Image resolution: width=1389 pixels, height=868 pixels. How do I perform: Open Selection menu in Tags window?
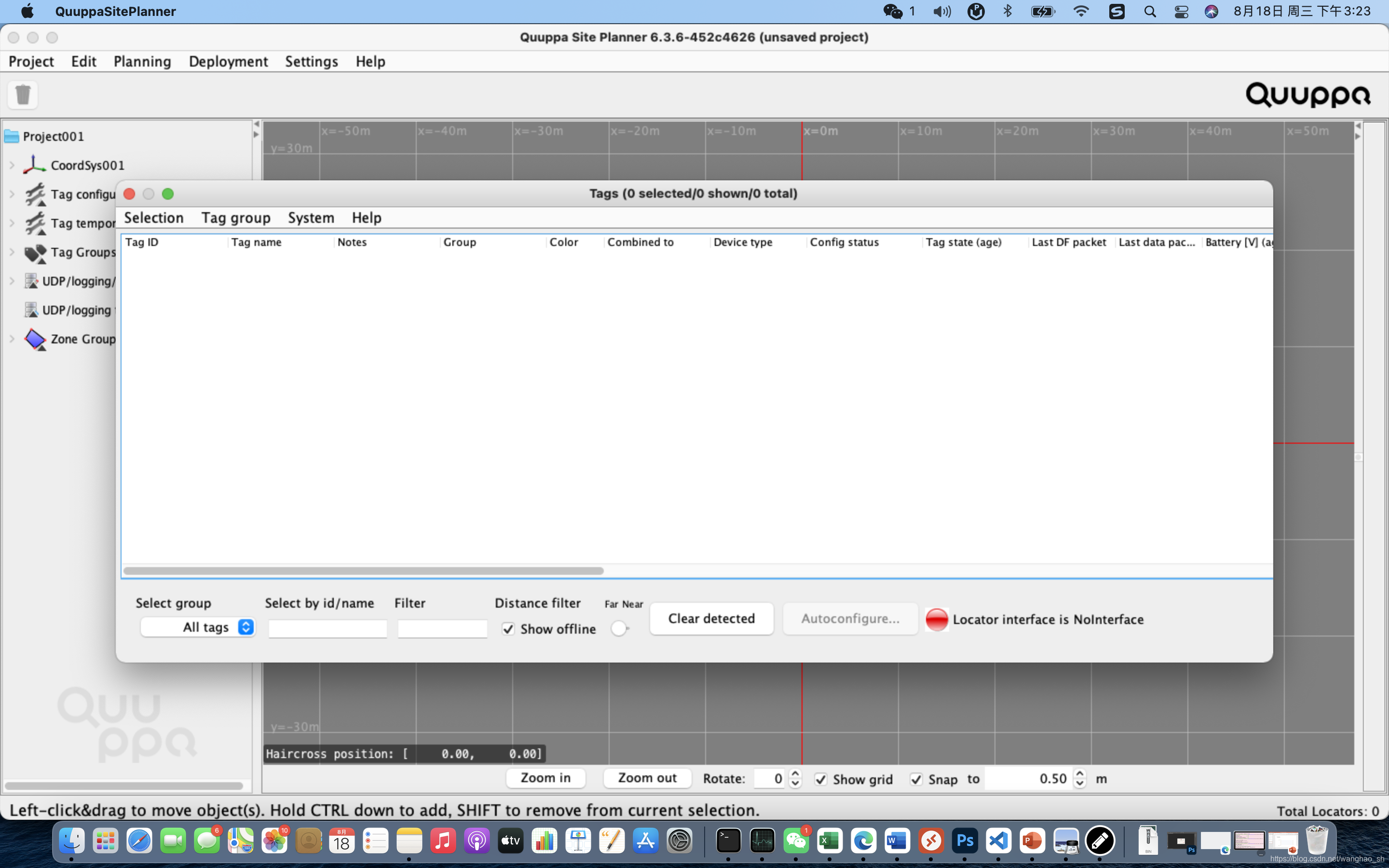click(x=154, y=218)
